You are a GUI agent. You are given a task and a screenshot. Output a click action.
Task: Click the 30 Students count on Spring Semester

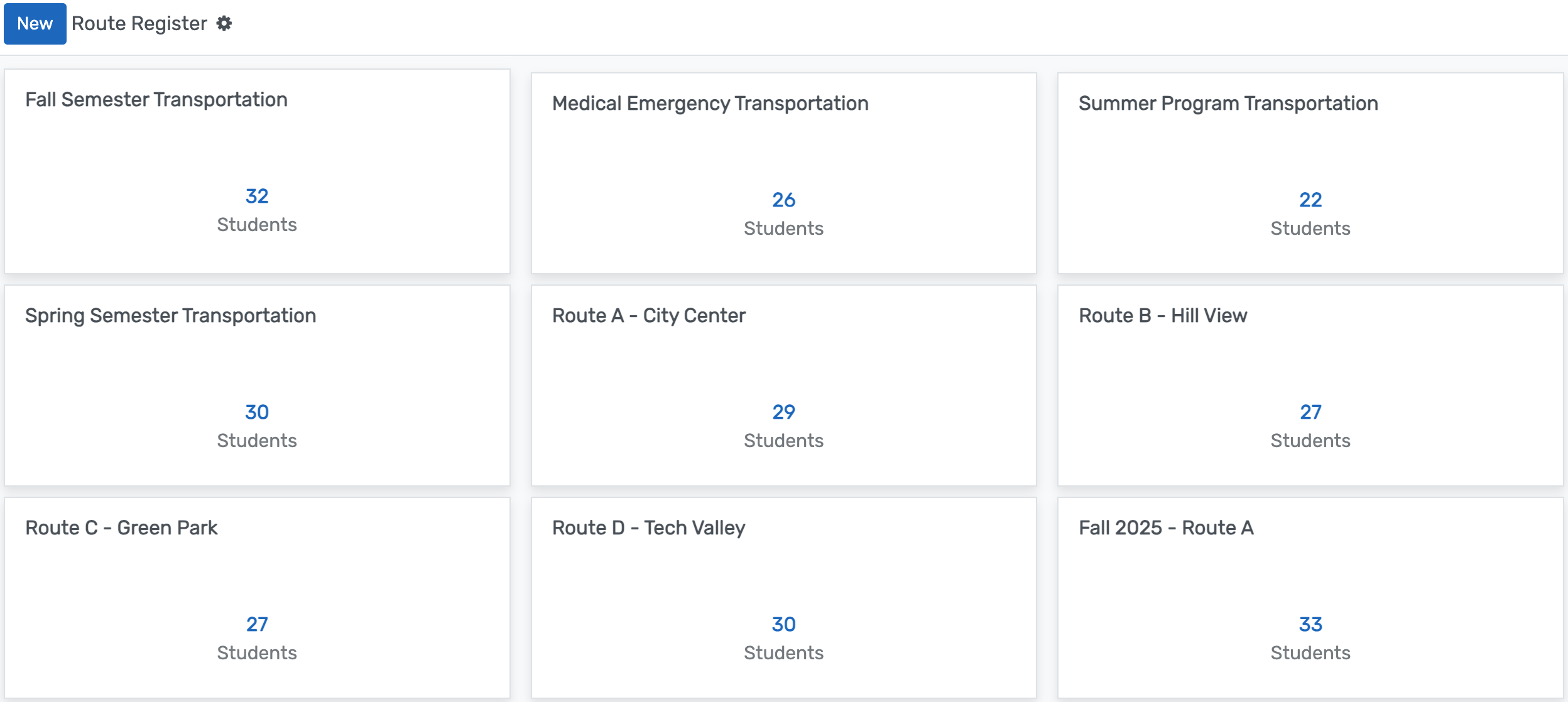click(x=257, y=412)
